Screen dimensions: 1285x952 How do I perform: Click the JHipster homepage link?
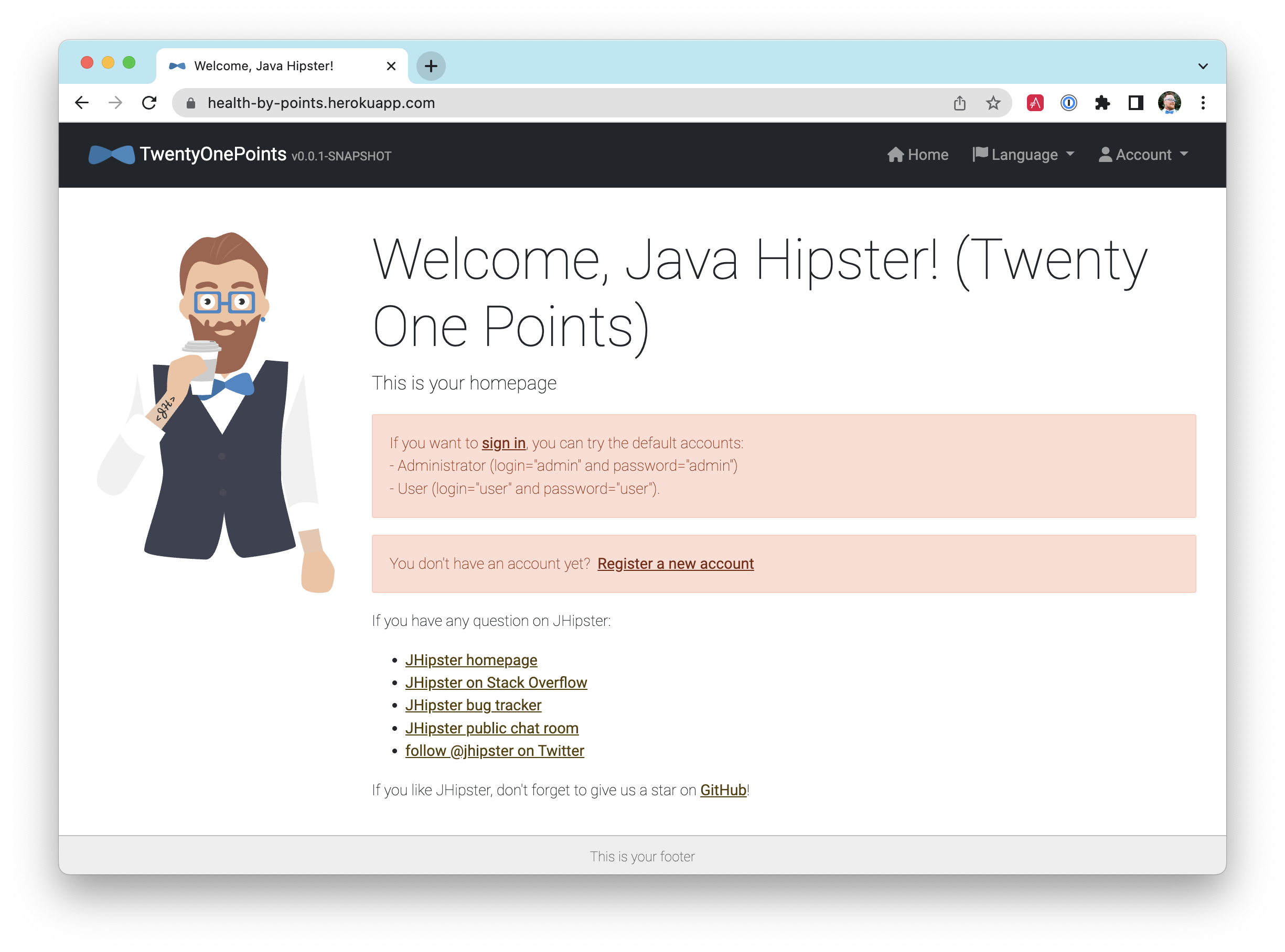click(x=471, y=659)
